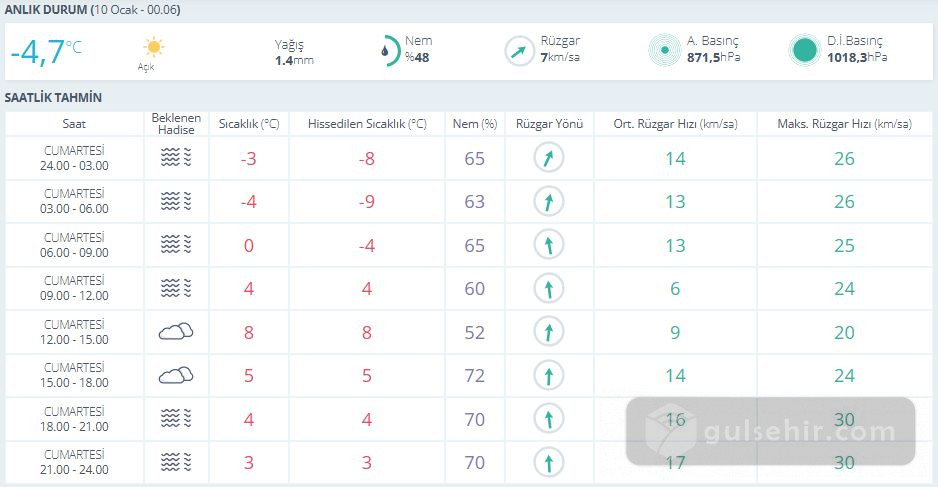Select the Maks. Rüzgar Hızı column header
This screenshot has width=938, height=487.
pos(844,124)
